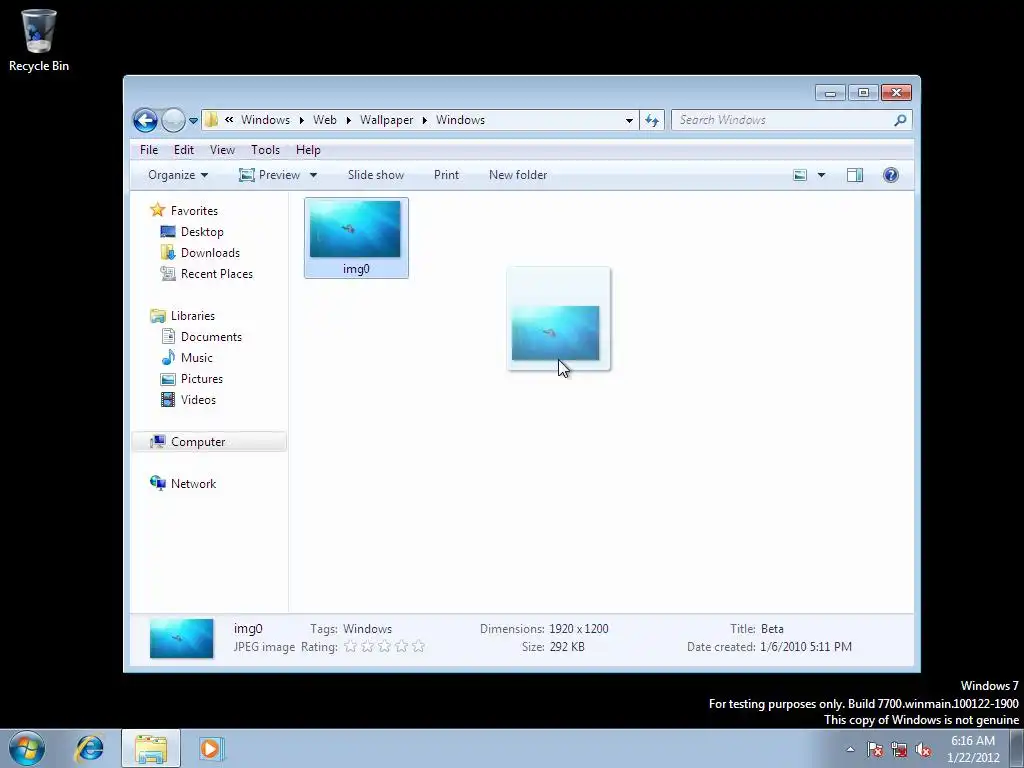This screenshot has width=1024, height=768.
Task: Click Show desktop button at taskbar end
Action: click(1017, 749)
